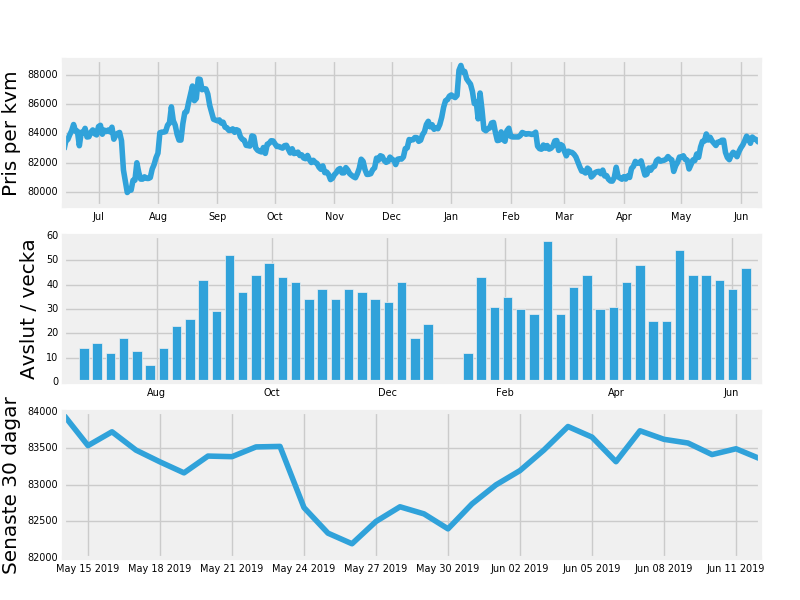This screenshot has width=800, height=600.
Task: Click Aug under the Avslut / vecka chart
Action: (x=156, y=392)
